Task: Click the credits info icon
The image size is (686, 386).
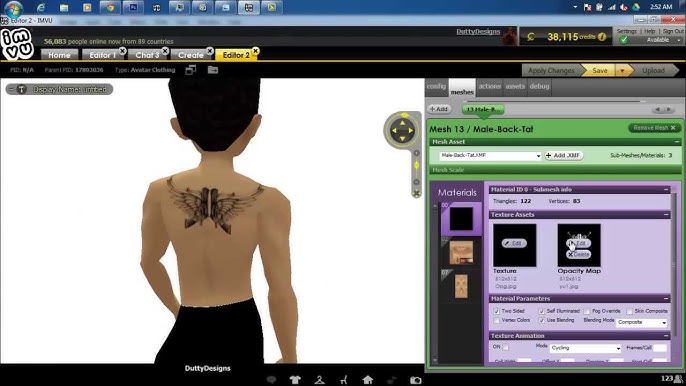Action: (602, 37)
